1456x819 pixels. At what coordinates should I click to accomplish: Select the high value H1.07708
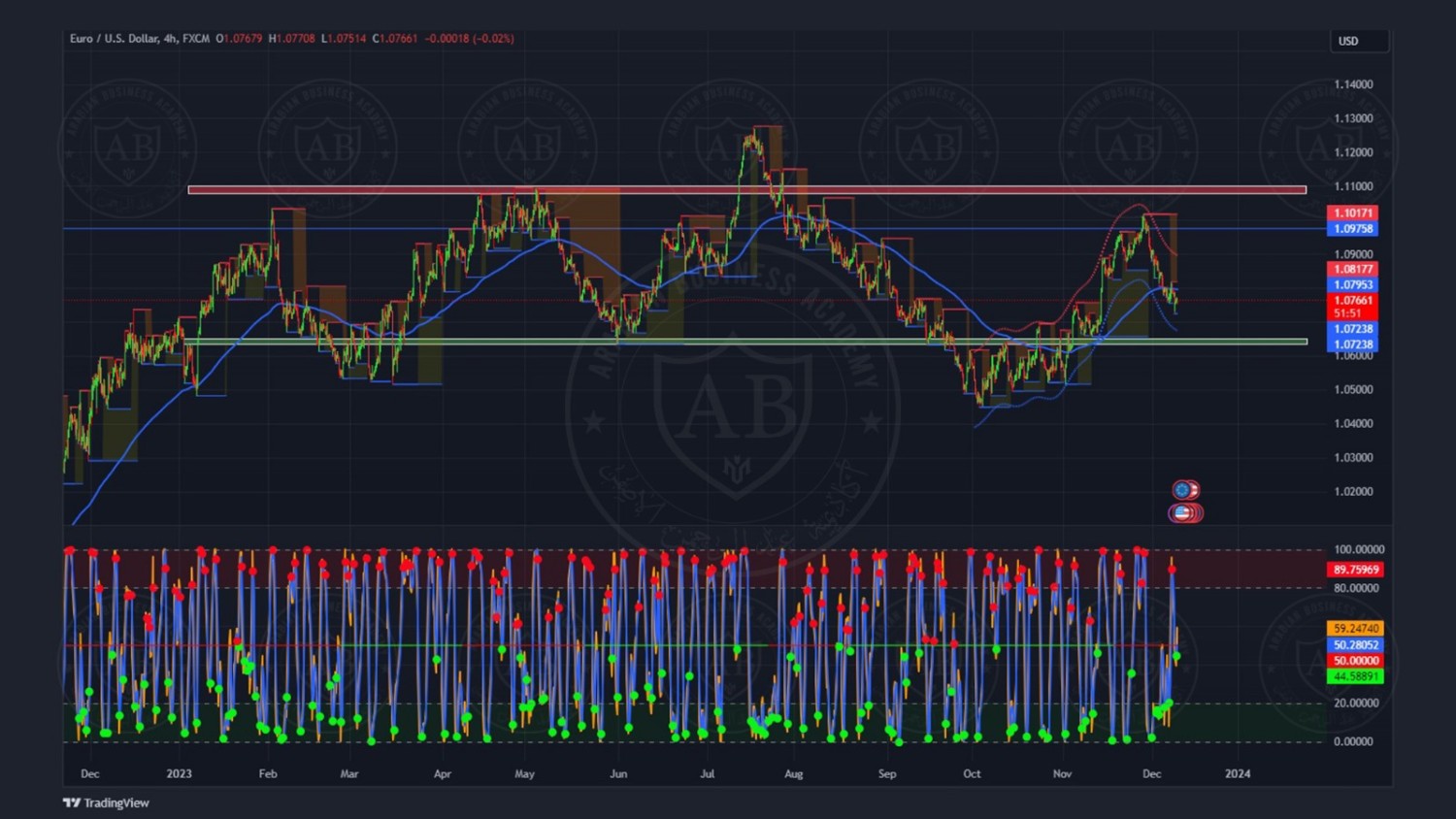pos(292,39)
